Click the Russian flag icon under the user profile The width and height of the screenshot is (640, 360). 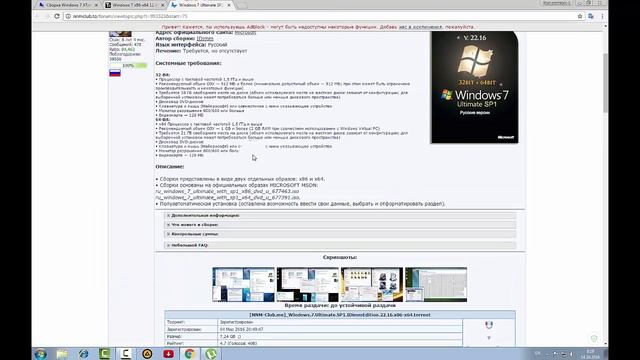point(115,73)
